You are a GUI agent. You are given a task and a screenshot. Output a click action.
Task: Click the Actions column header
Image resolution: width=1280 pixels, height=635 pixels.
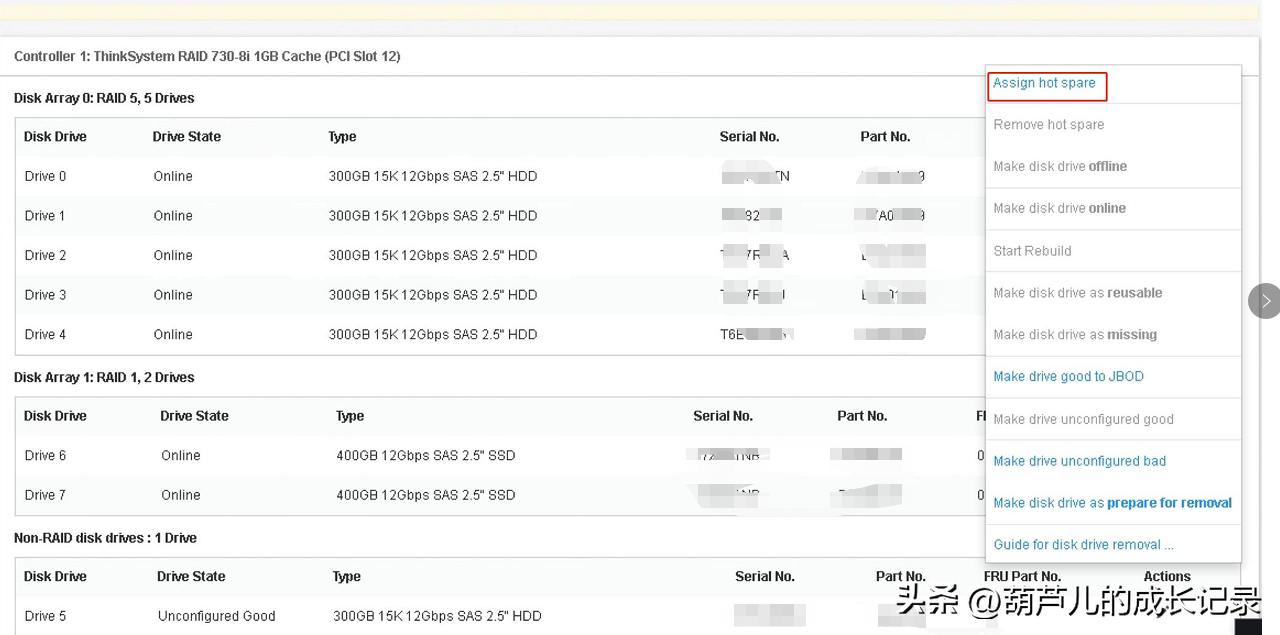click(x=1166, y=576)
